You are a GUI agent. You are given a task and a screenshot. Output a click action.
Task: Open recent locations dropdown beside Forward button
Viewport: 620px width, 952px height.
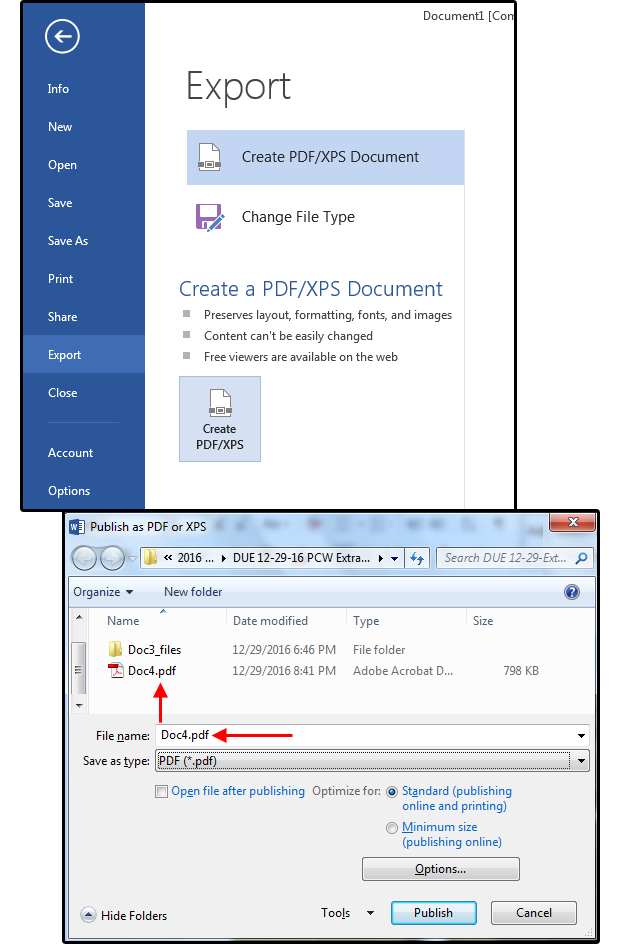click(x=132, y=559)
